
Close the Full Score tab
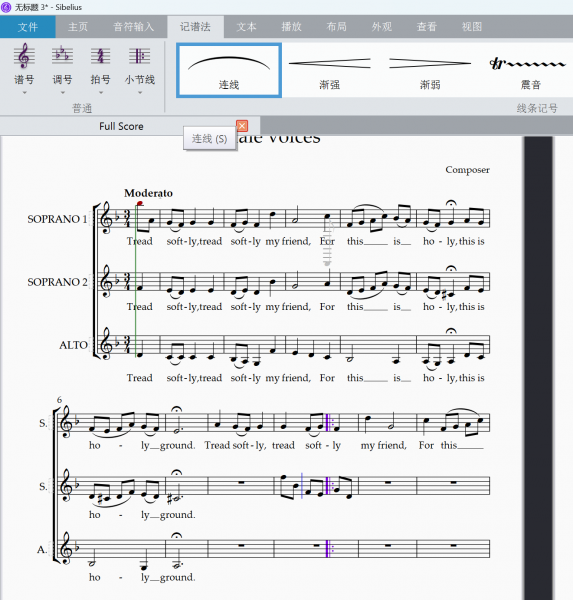point(242,126)
